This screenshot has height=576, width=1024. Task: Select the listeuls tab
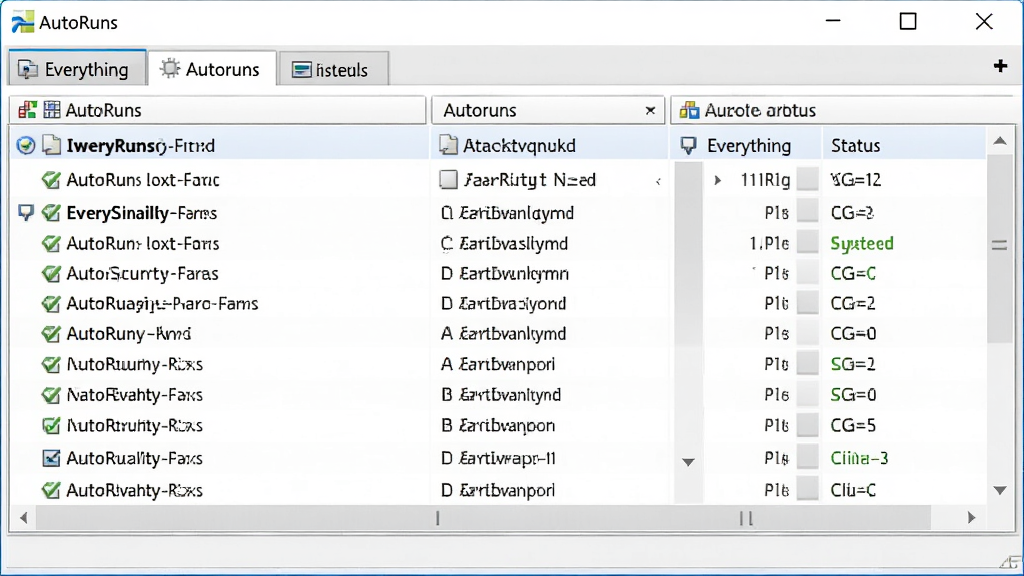pyautogui.click(x=333, y=69)
